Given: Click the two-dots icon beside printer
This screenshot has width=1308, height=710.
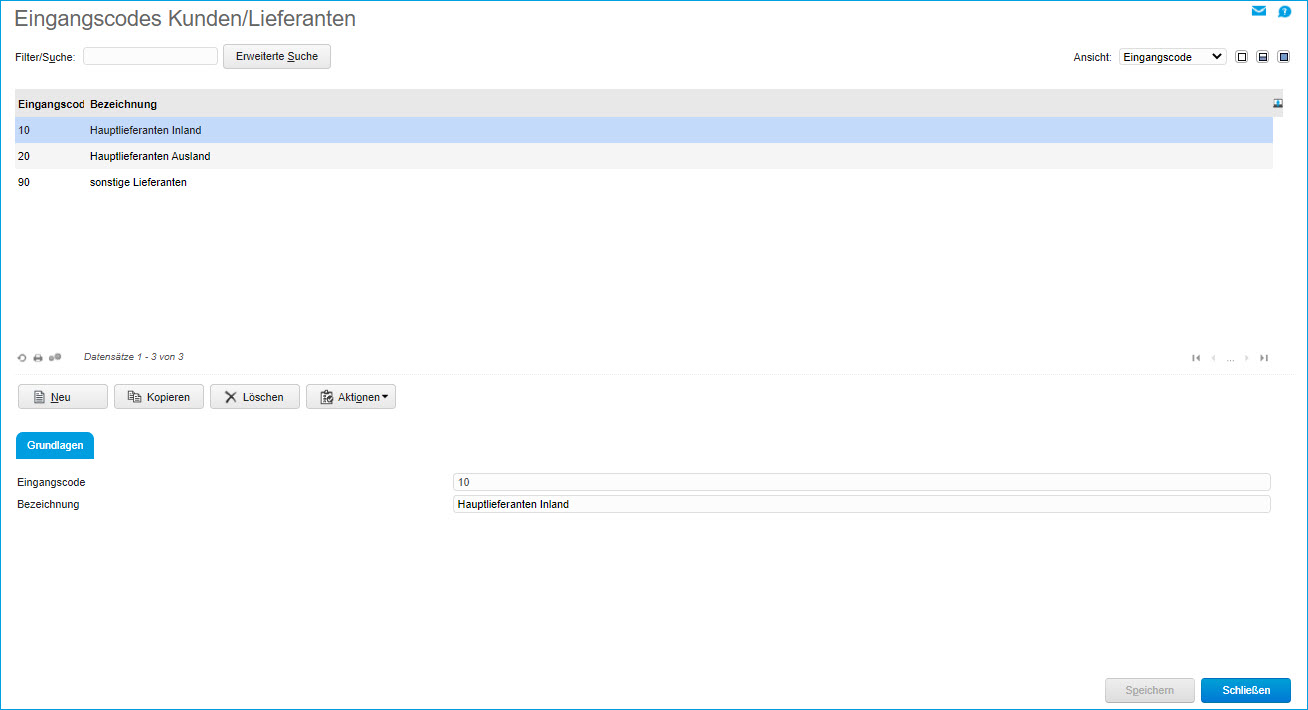Looking at the screenshot, I should (55, 357).
